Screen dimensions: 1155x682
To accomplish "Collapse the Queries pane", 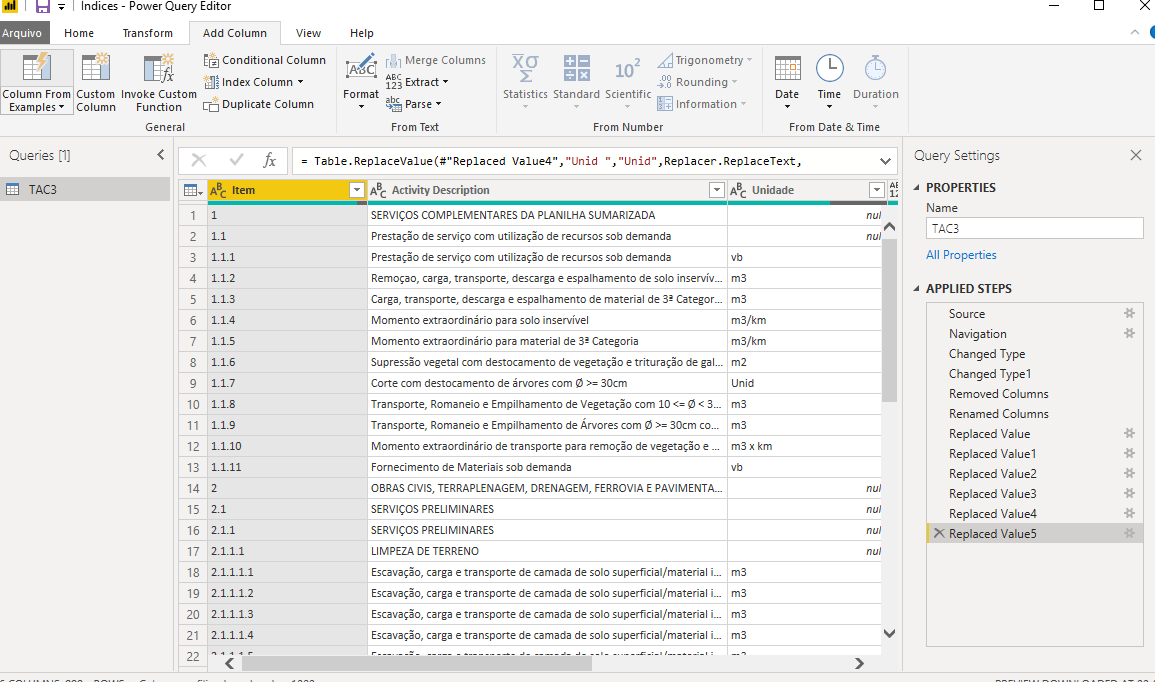I will click(x=161, y=155).
